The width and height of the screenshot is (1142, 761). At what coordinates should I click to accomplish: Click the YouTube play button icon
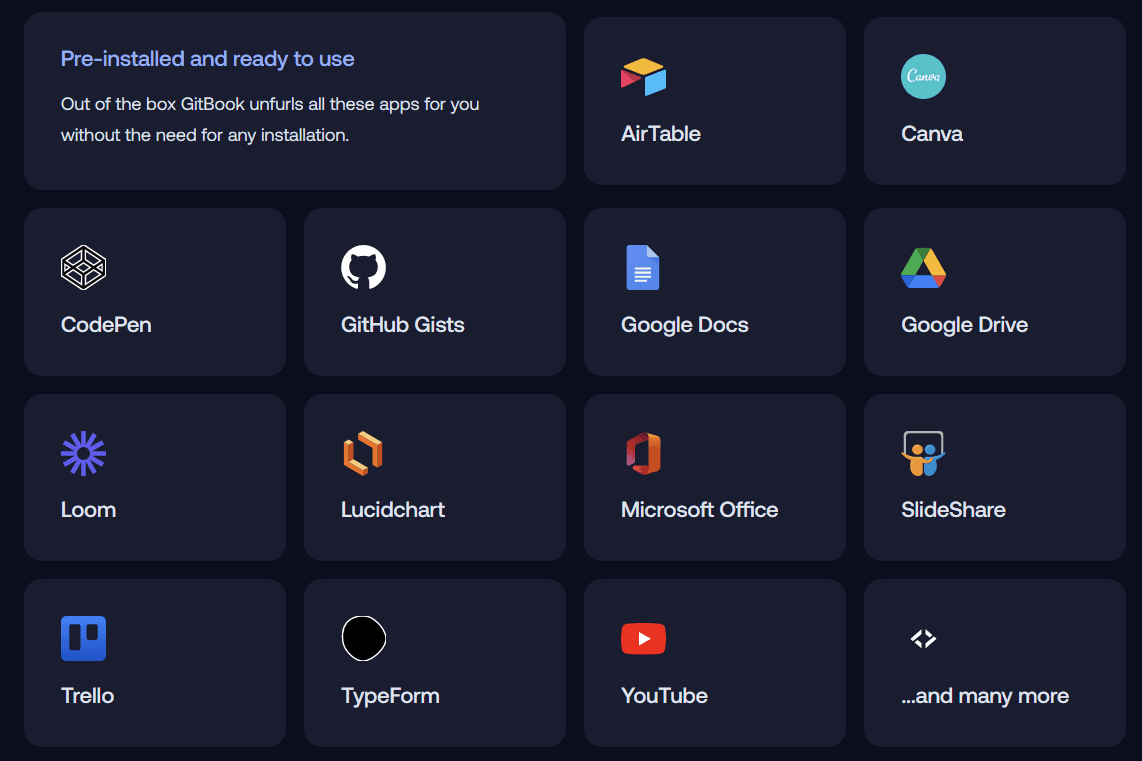(x=643, y=638)
